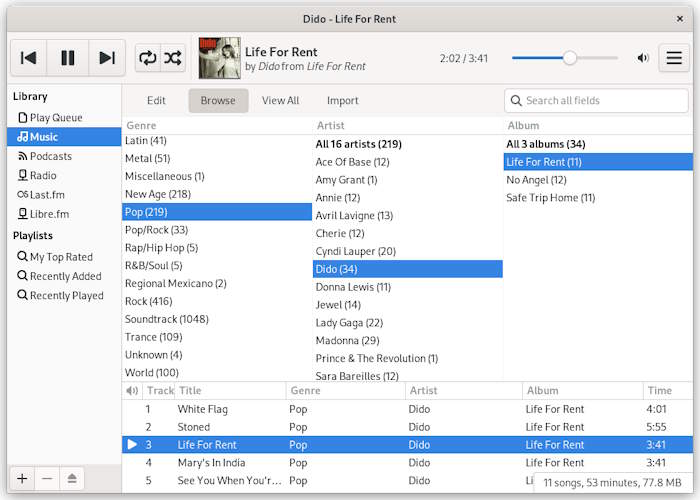Select album Safe Trip Home (11)
This screenshot has width=700, height=500.
[598, 198]
